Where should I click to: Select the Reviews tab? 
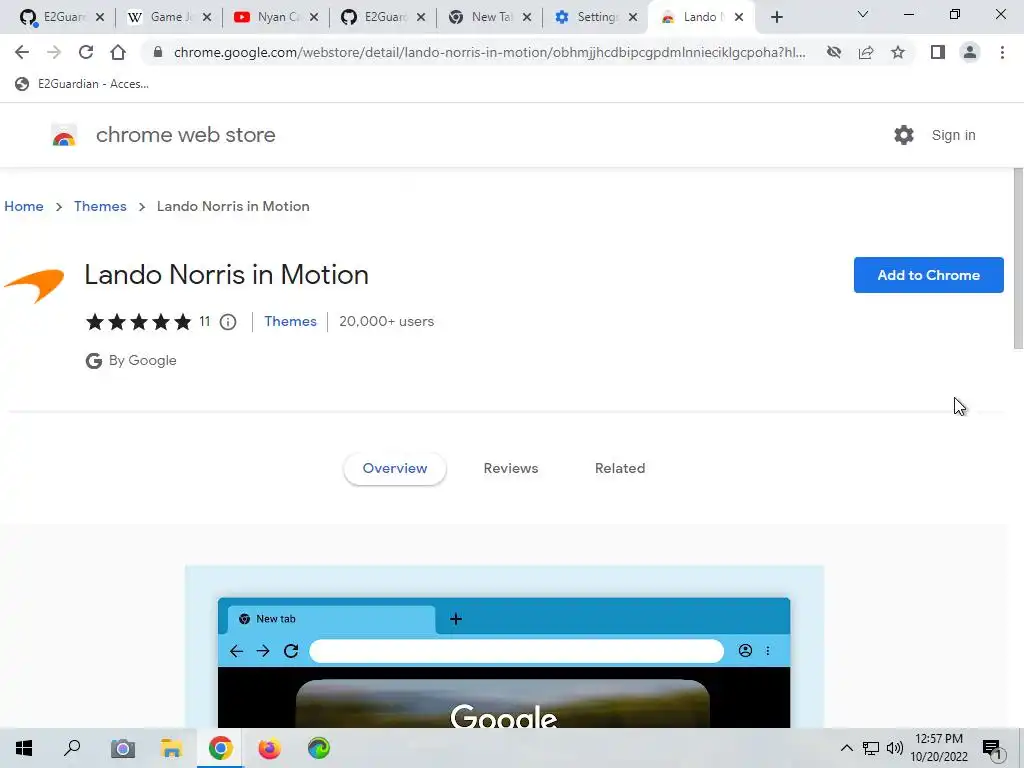coord(511,468)
